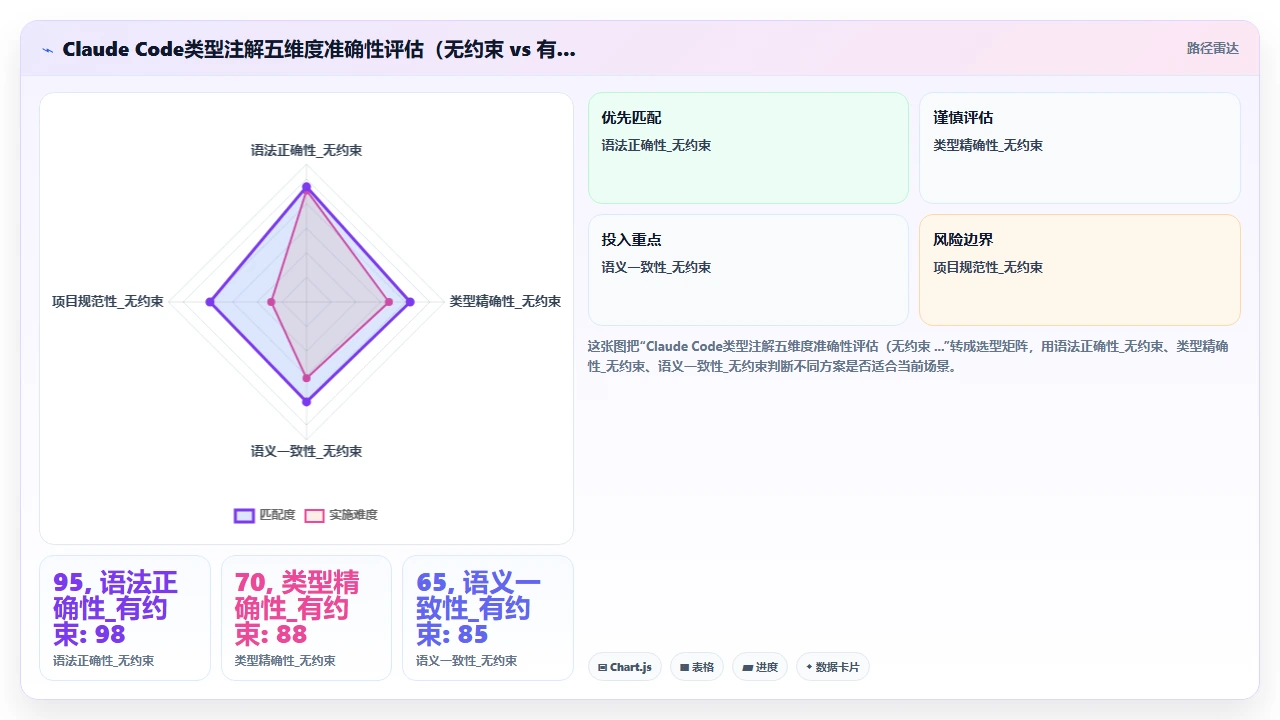Click the 路径雷达 label in header
The image size is (1280, 720).
1212,48
